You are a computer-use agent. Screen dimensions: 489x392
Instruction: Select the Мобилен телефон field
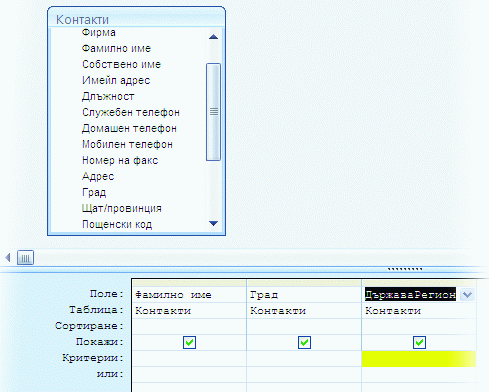(x=127, y=144)
